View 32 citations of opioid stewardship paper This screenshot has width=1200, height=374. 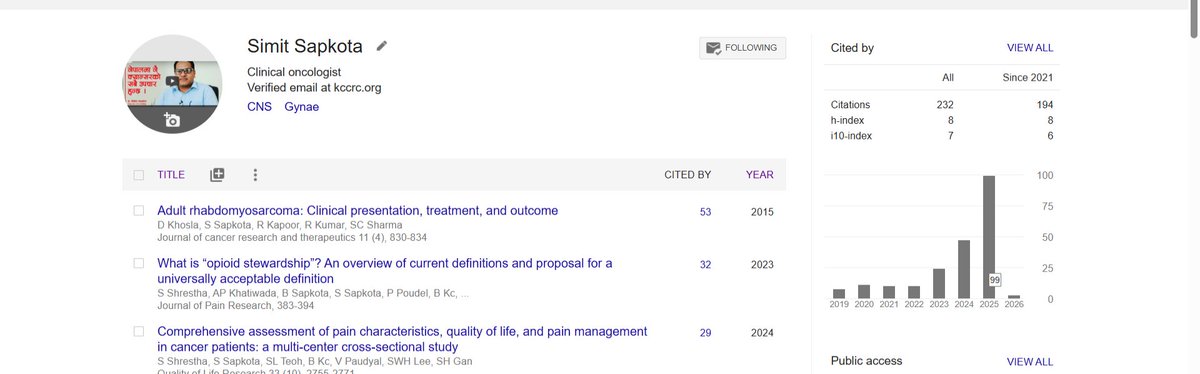[x=705, y=264]
